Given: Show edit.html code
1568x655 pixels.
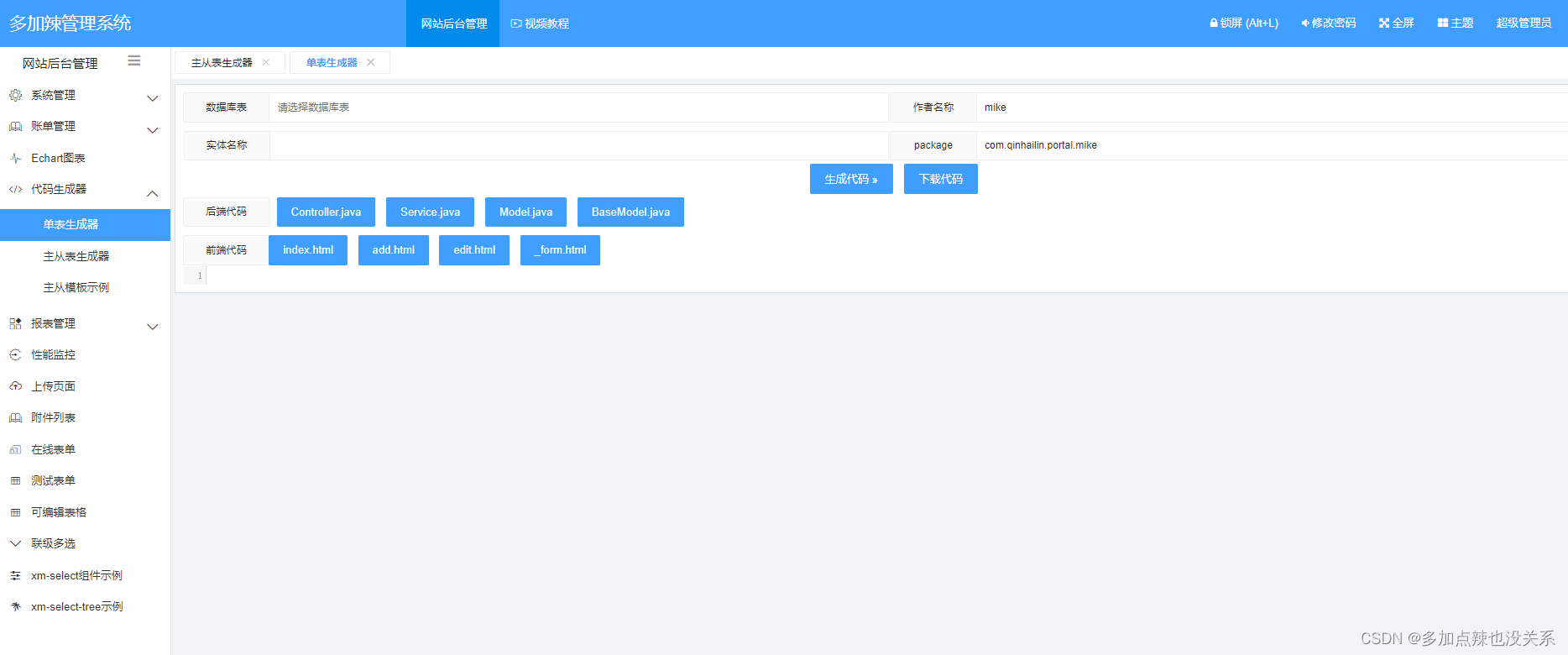Looking at the screenshot, I should (x=474, y=250).
